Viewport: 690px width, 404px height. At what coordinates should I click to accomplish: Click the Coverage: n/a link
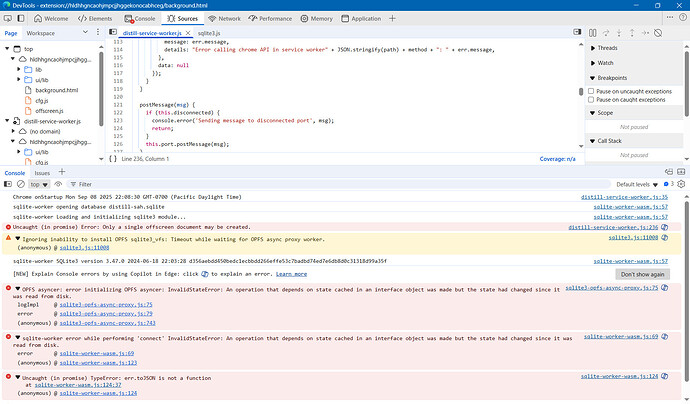(558, 159)
